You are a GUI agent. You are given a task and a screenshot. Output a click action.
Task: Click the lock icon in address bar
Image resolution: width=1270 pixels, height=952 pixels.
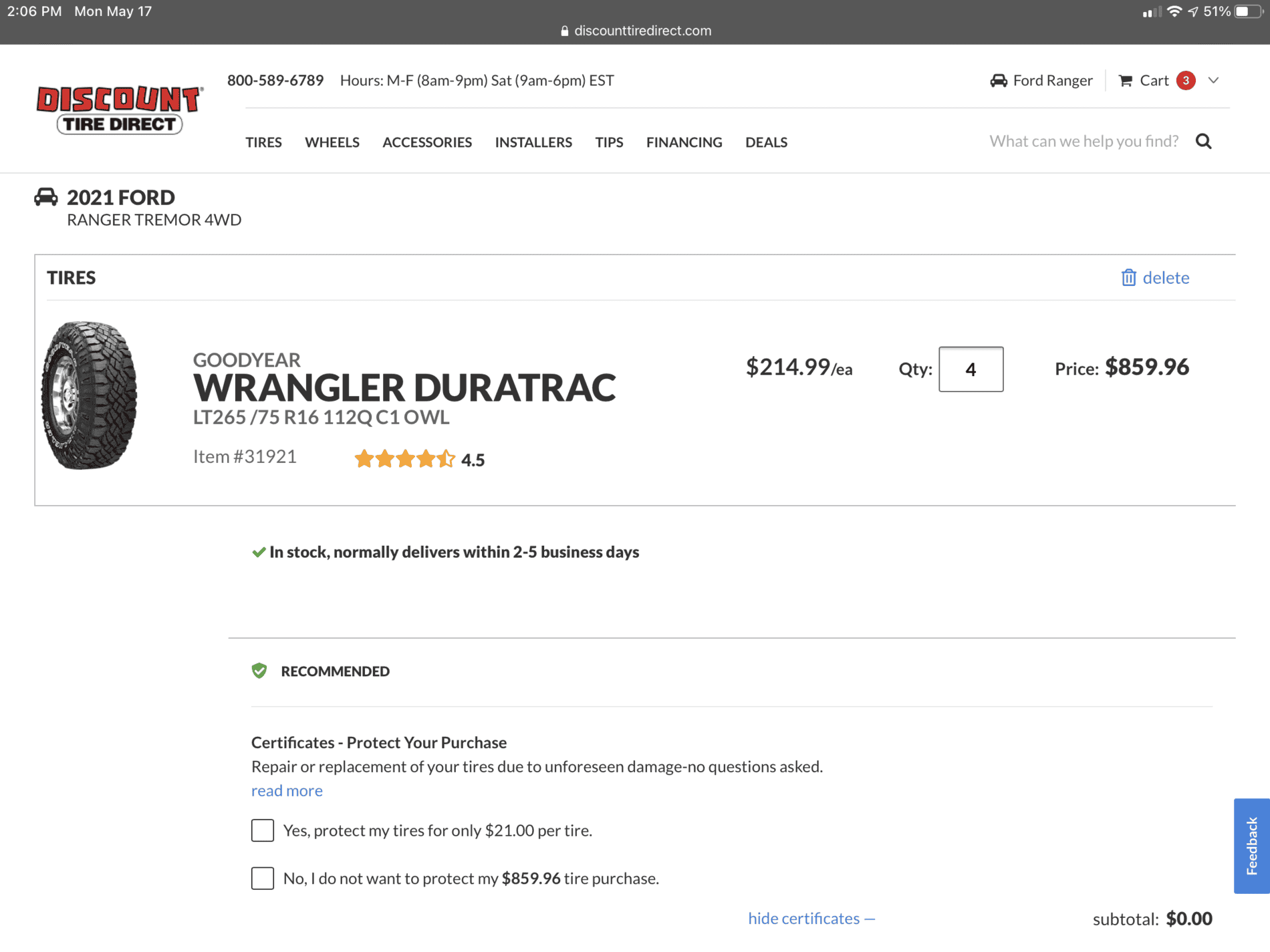(x=565, y=31)
